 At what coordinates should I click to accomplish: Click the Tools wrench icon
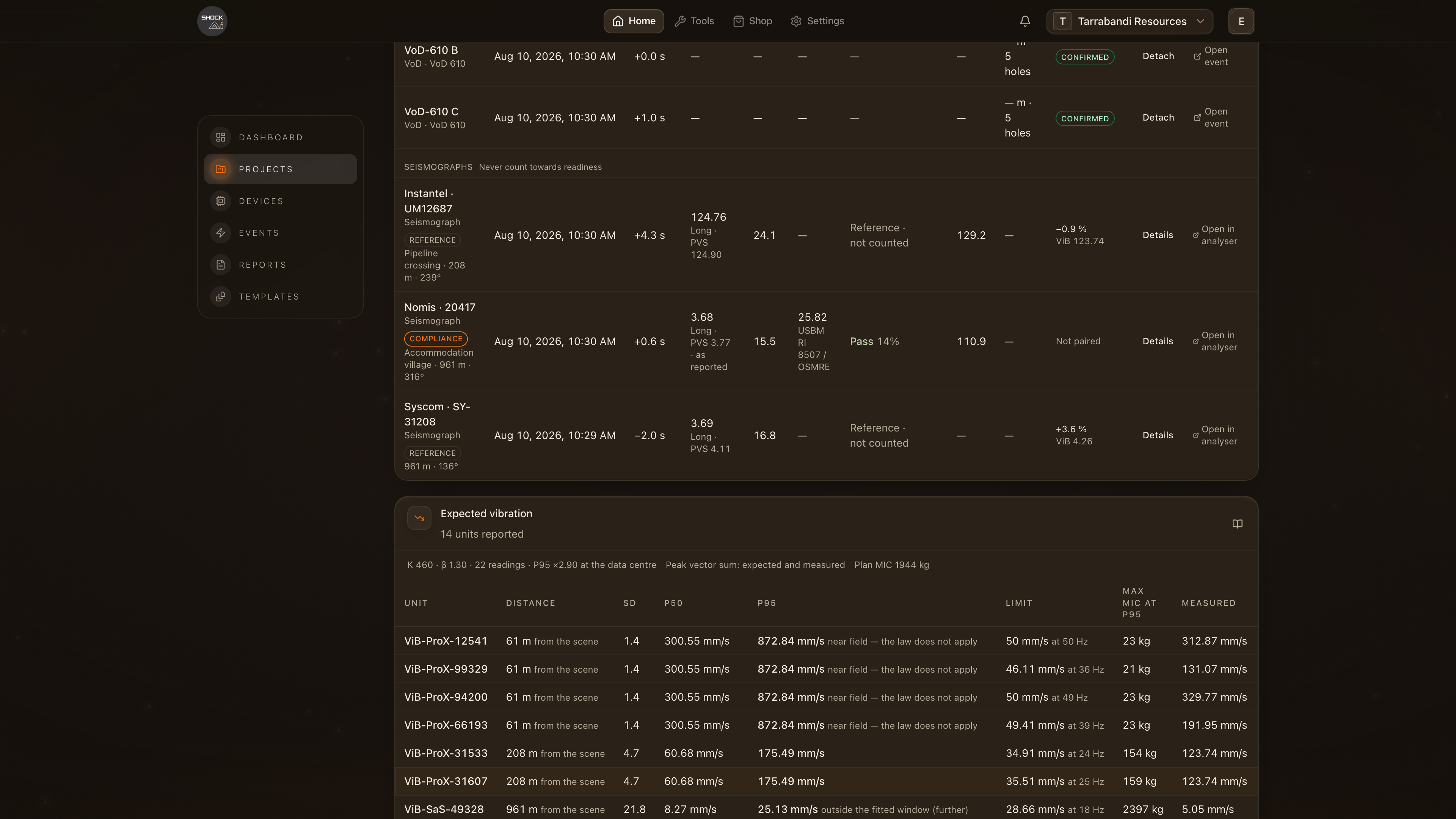pos(680,21)
